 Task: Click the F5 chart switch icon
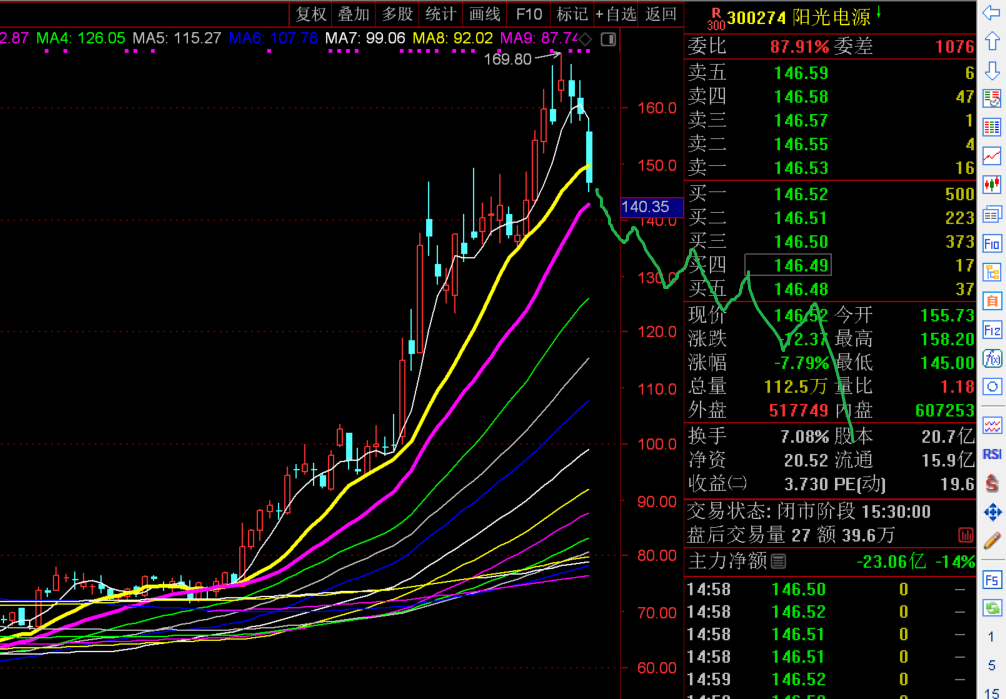[992, 580]
